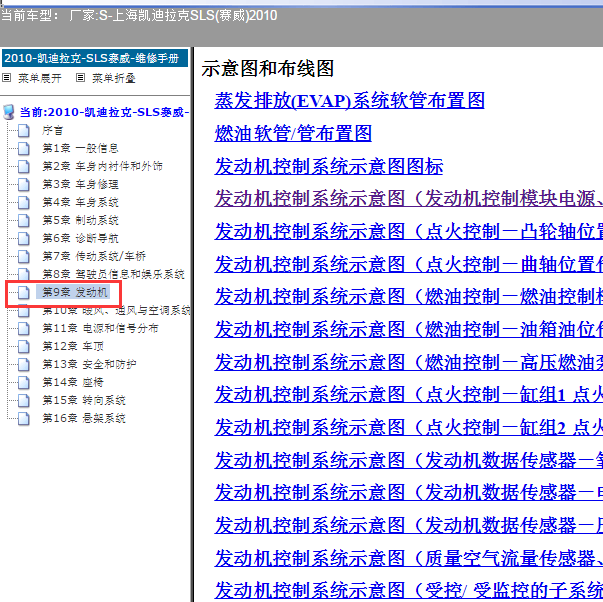Click the page icon beside 第6章 诊断导航
Screen dimensions: 603x602
(23, 238)
